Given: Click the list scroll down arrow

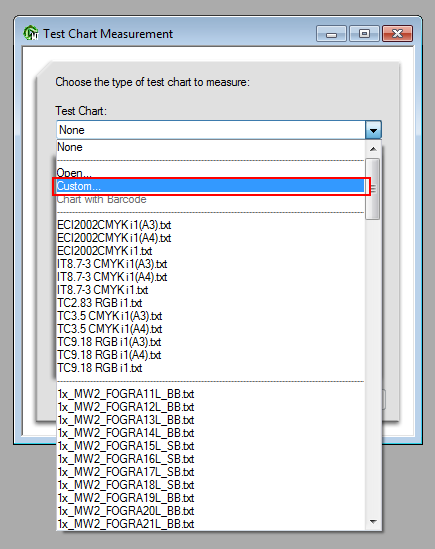Looking at the screenshot, I should [x=373, y=522].
